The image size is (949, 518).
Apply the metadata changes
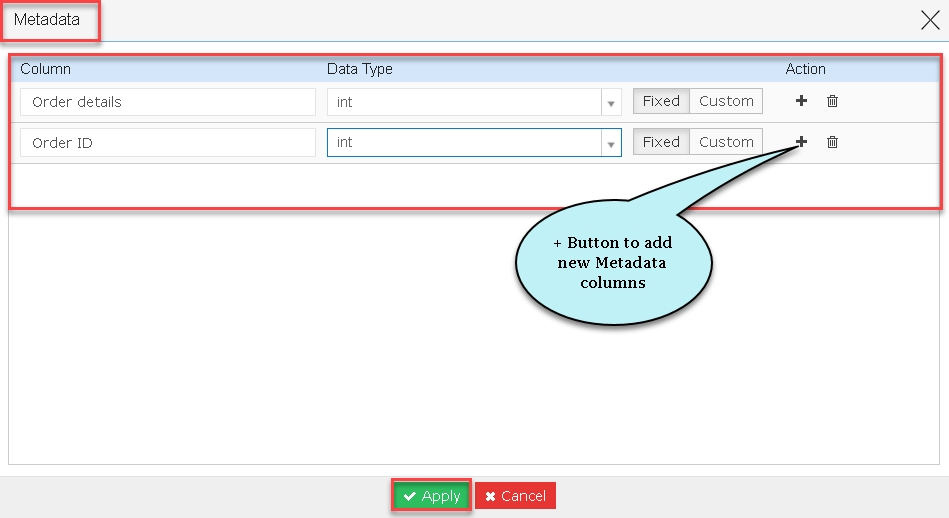(x=431, y=496)
